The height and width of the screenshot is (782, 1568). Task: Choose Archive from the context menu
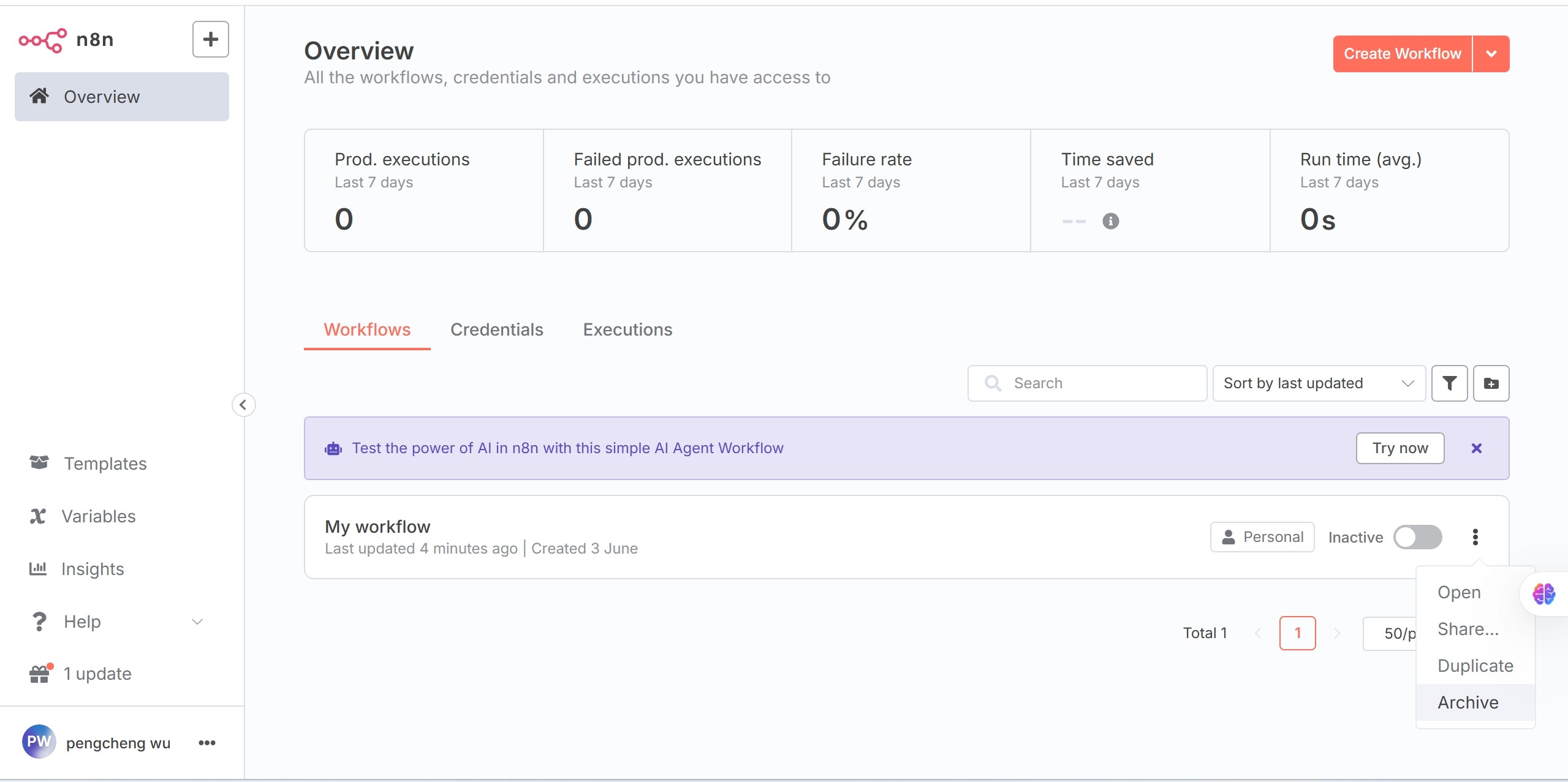click(1475, 702)
